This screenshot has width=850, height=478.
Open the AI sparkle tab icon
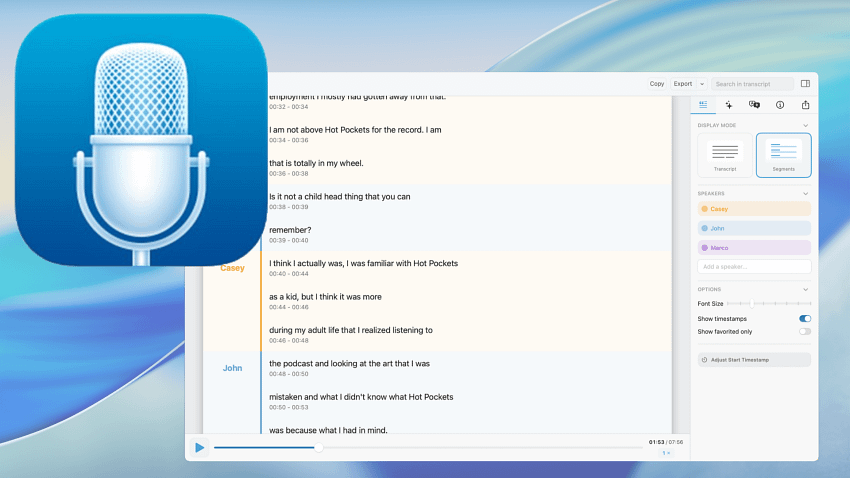pyautogui.click(x=729, y=105)
